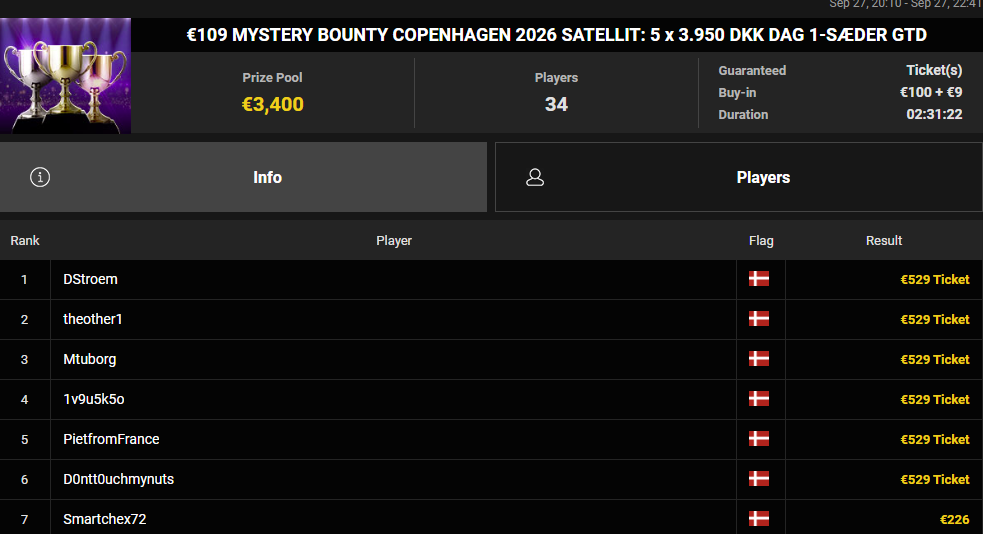983x534 pixels.
Task: Open the trophy tournament thumbnail
Action: click(x=65, y=75)
